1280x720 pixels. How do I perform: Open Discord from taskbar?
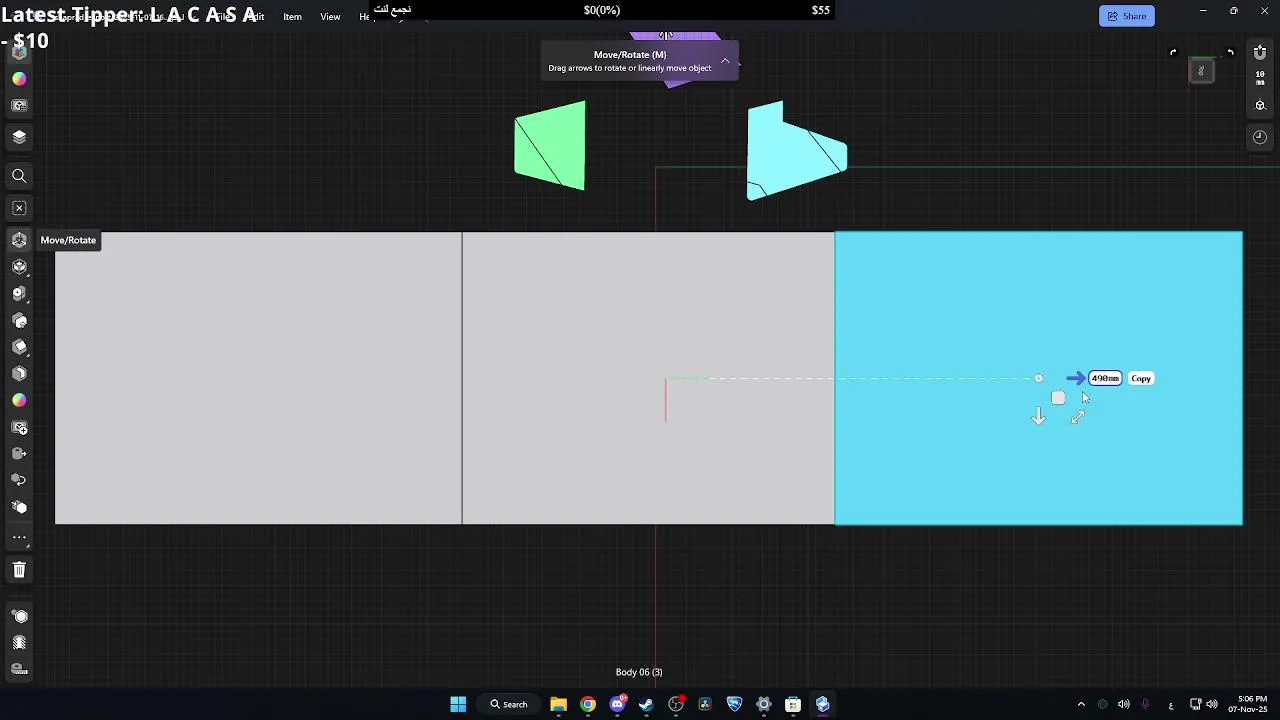point(617,704)
